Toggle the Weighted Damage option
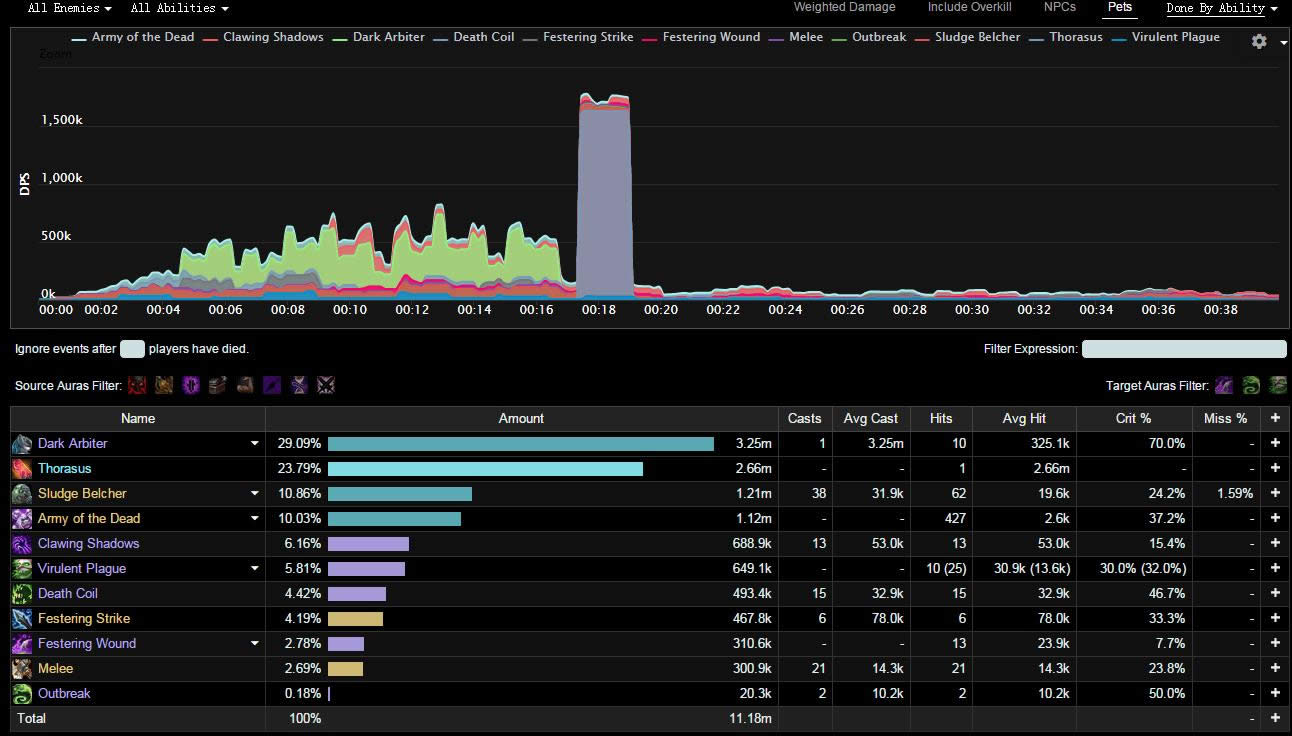Screen dimensions: 1292x736 click(844, 8)
